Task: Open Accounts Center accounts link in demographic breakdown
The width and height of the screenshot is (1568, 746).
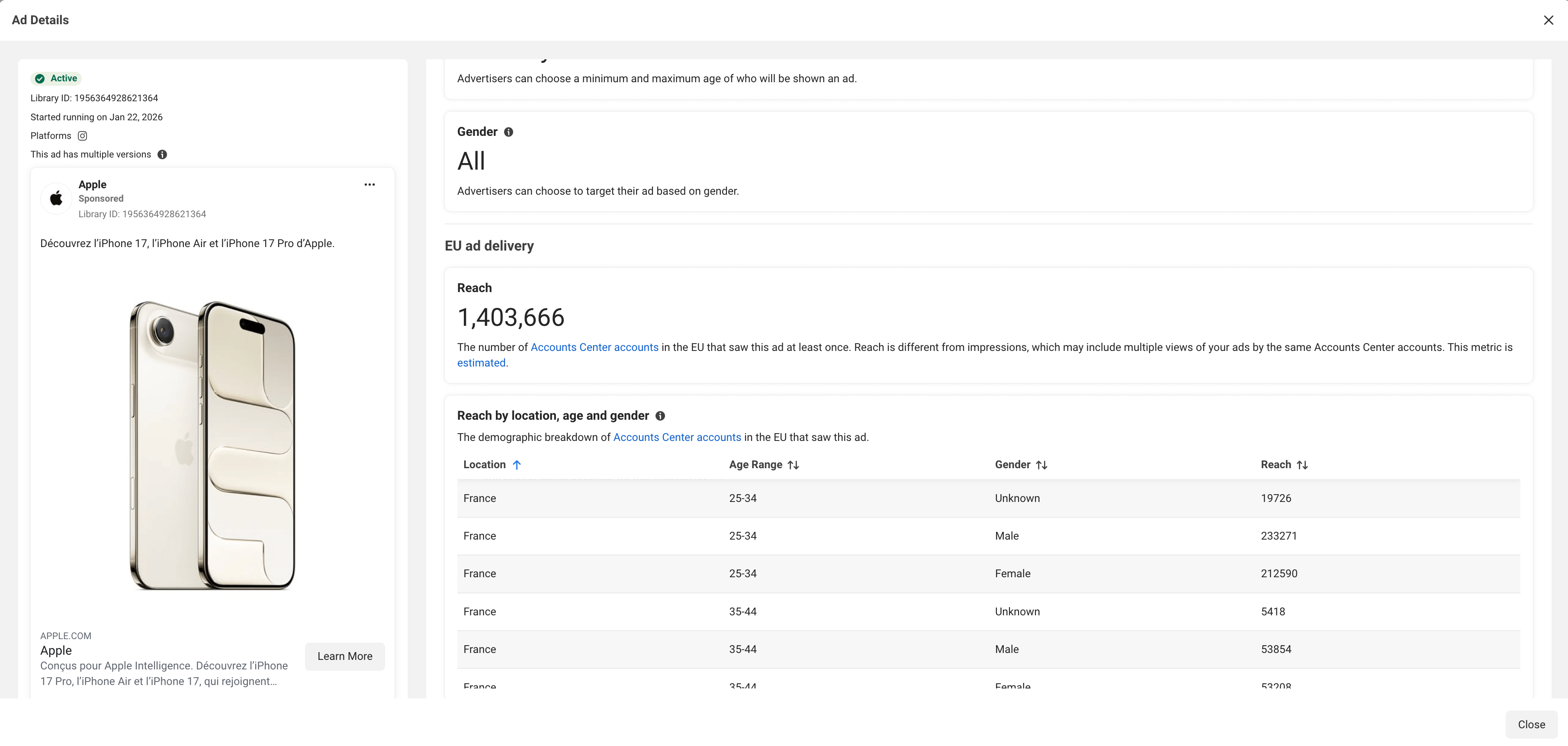Action: [x=677, y=437]
